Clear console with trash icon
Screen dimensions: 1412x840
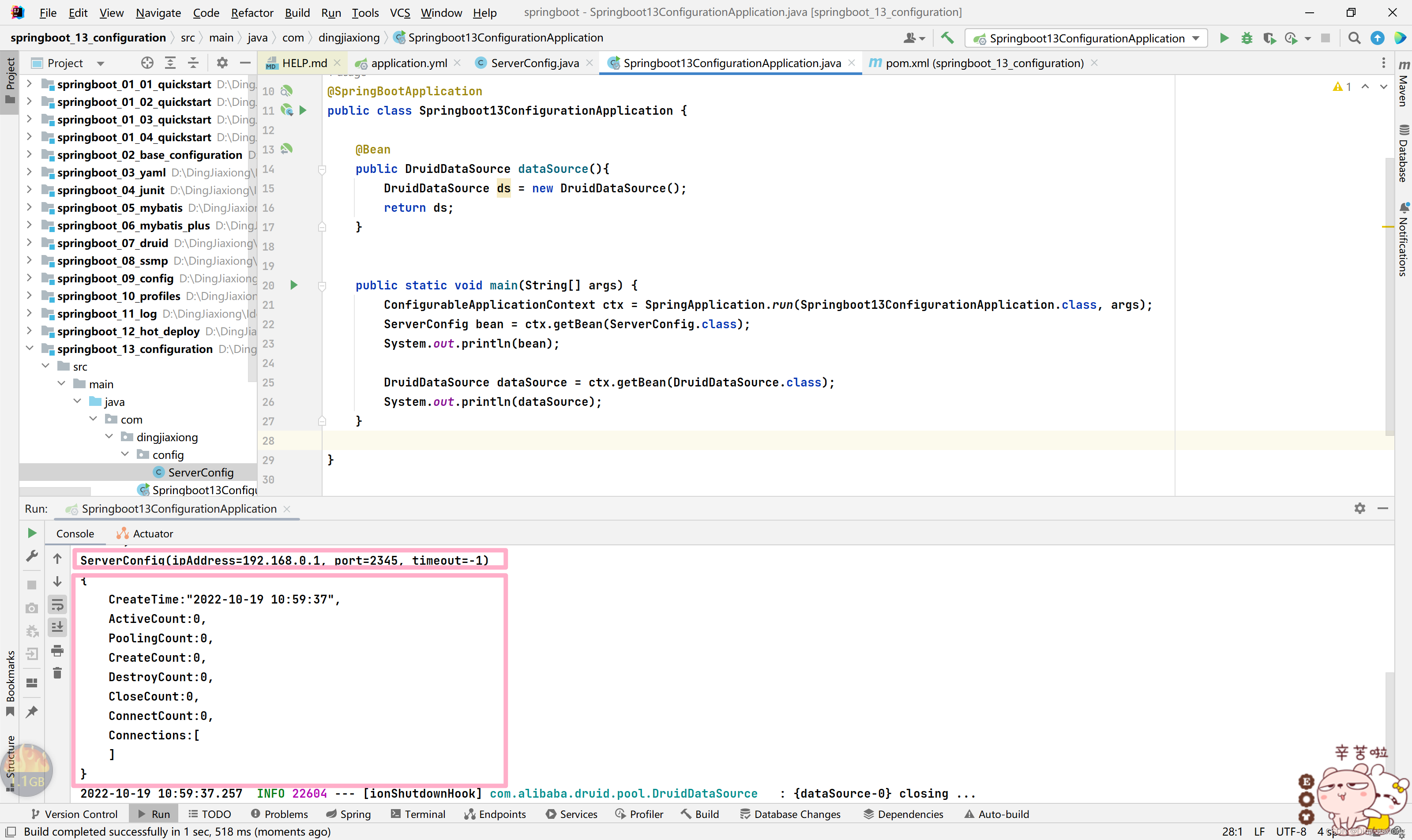[57, 673]
